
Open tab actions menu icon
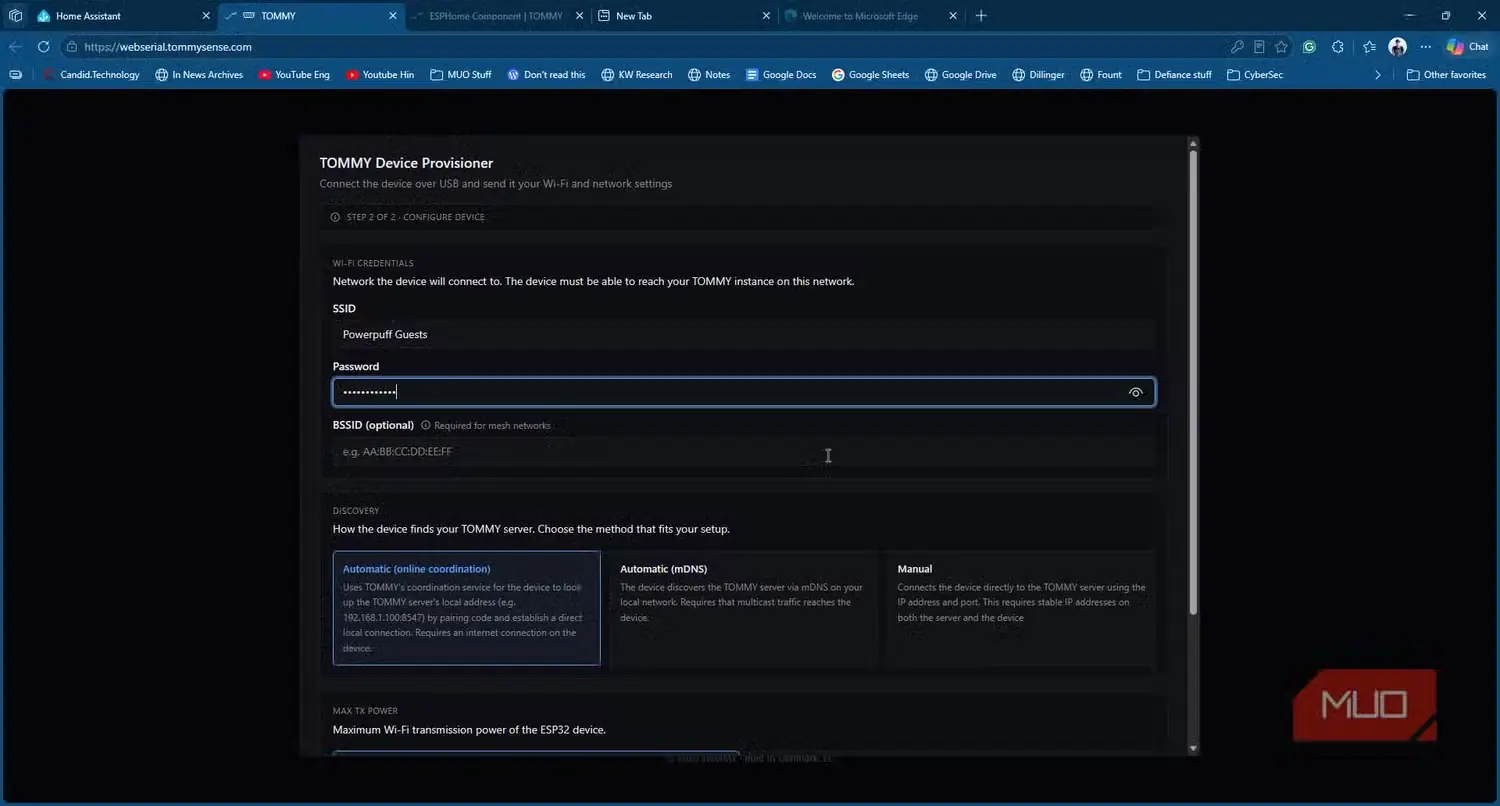tap(15, 16)
